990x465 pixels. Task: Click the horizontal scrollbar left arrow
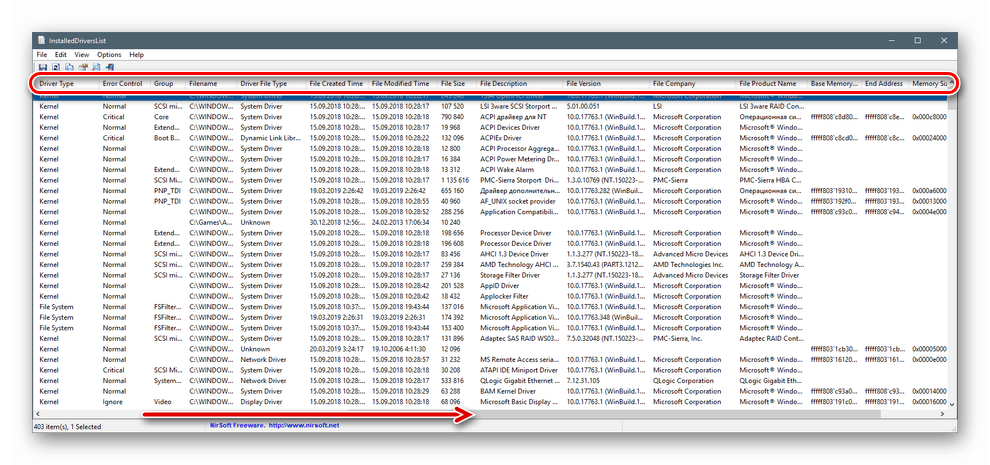point(39,413)
